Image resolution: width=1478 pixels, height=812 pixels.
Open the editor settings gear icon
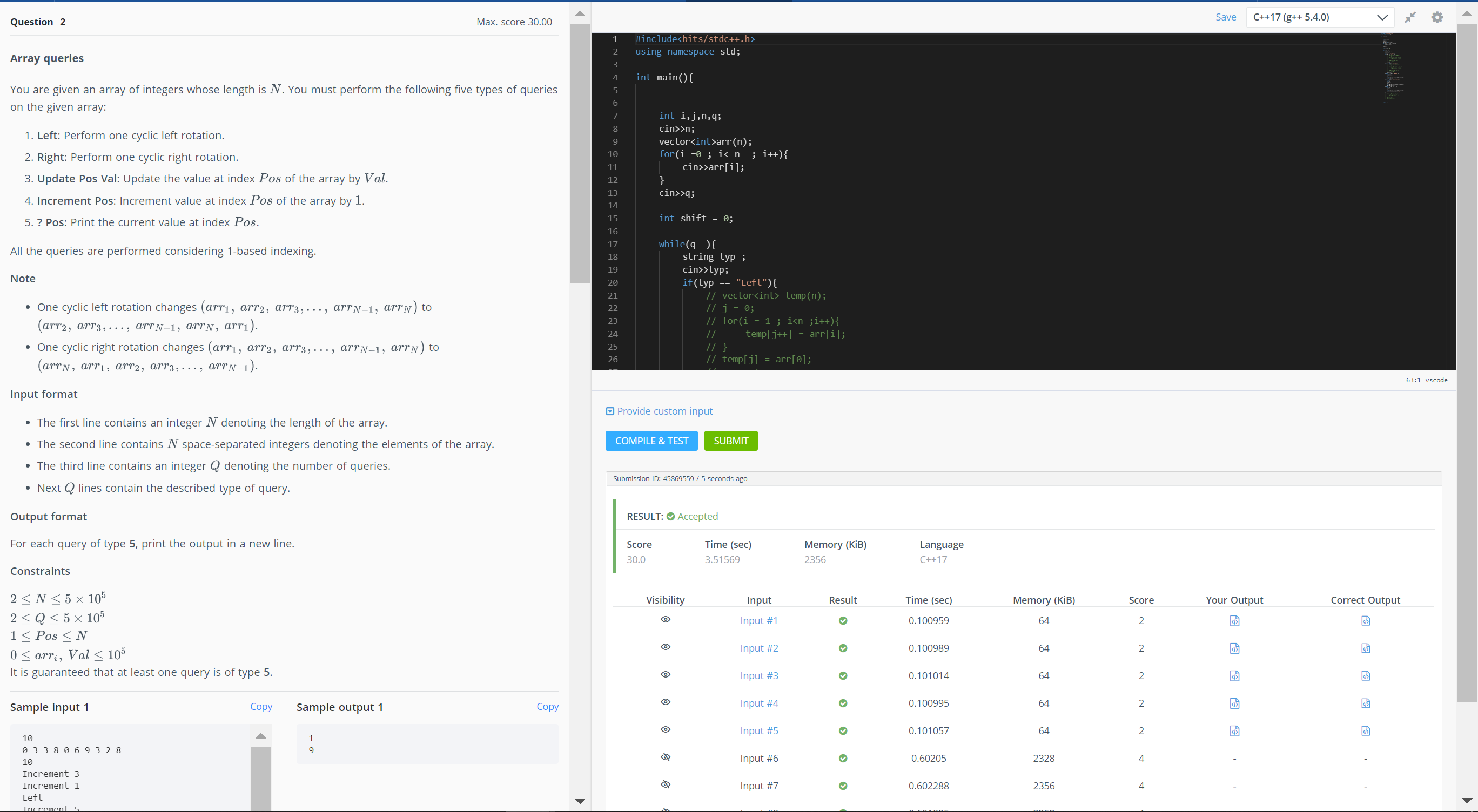click(x=1437, y=17)
